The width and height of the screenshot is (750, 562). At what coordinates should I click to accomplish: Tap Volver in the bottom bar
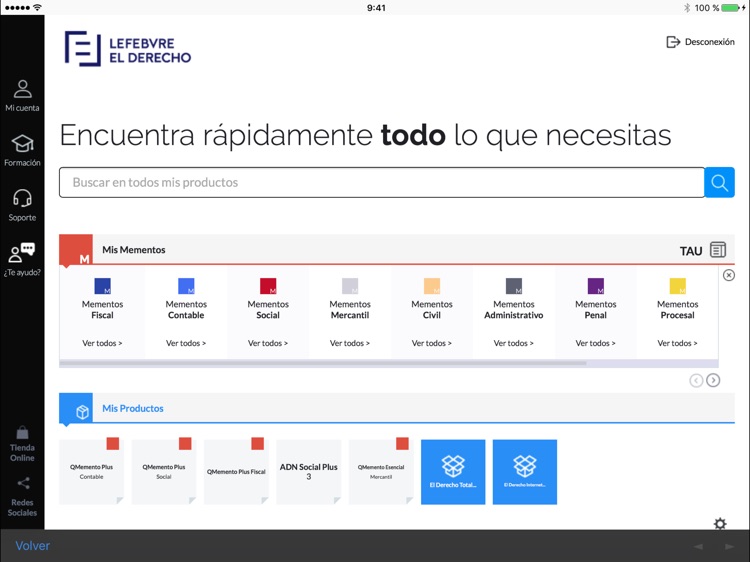33,546
